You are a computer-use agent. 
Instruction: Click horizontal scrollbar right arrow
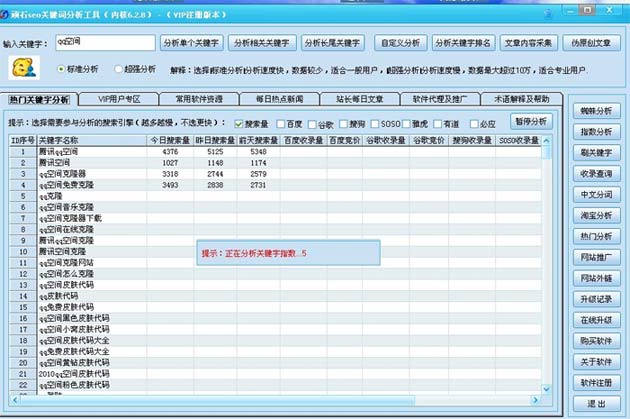pyautogui.click(x=535, y=400)
